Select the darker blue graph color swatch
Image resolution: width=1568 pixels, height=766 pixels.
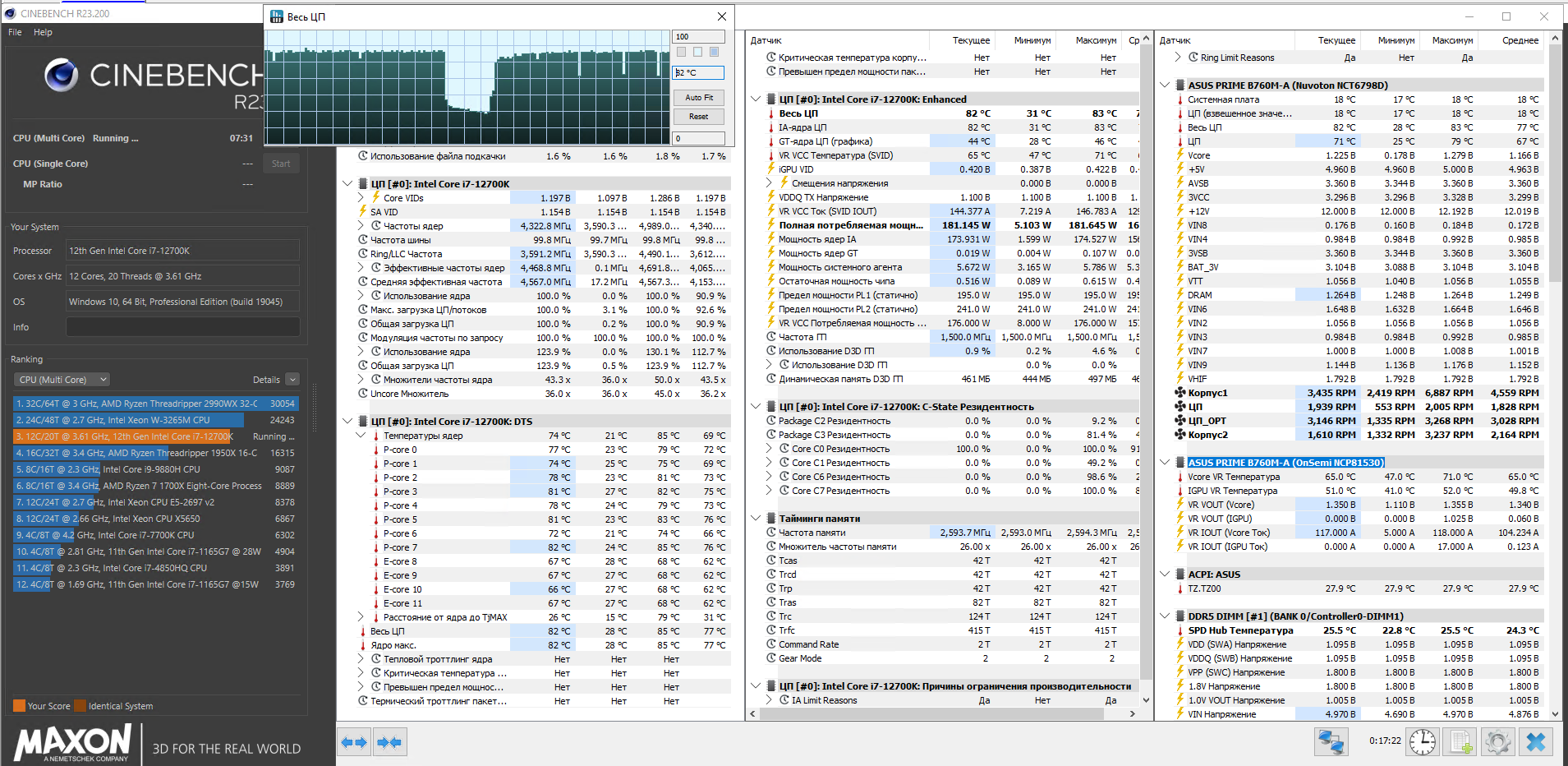coord(714,53)
